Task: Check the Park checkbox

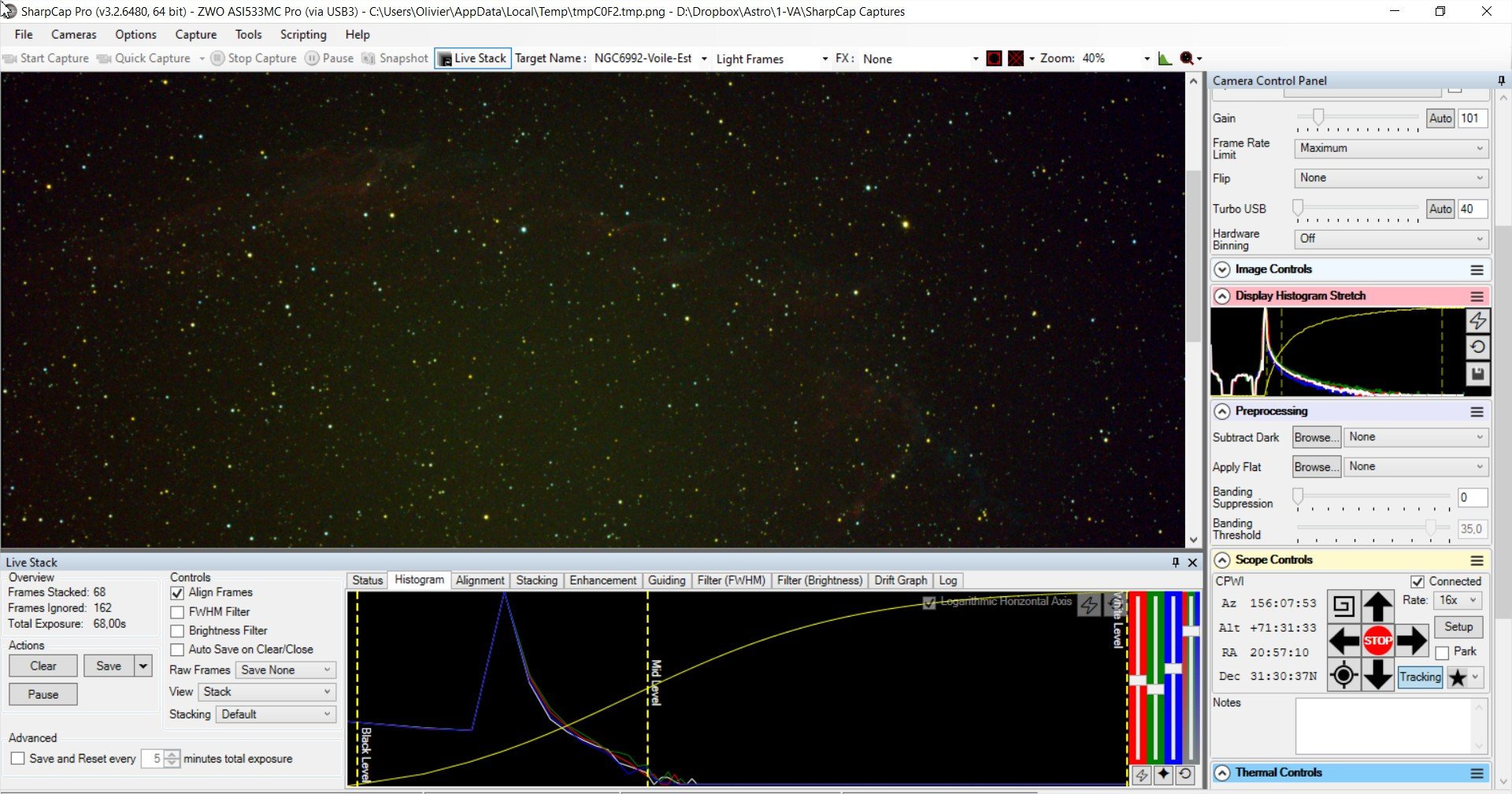Action: (1442, 652)
